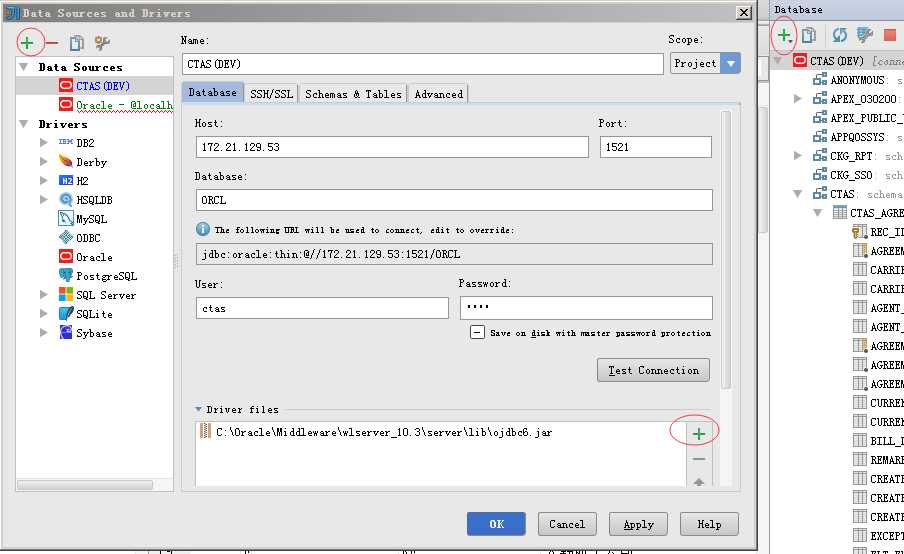
Task: Move the driver file up with the arrow
Action: click(699, 481)
